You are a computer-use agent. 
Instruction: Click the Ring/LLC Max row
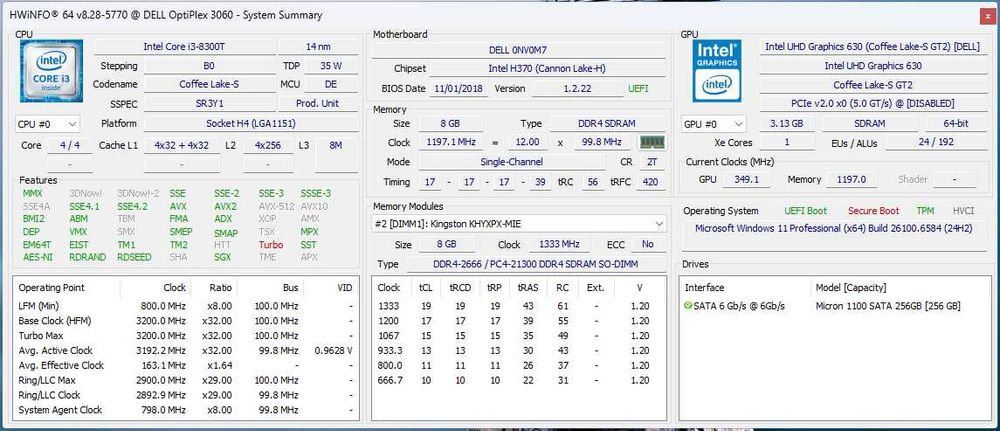186,380
